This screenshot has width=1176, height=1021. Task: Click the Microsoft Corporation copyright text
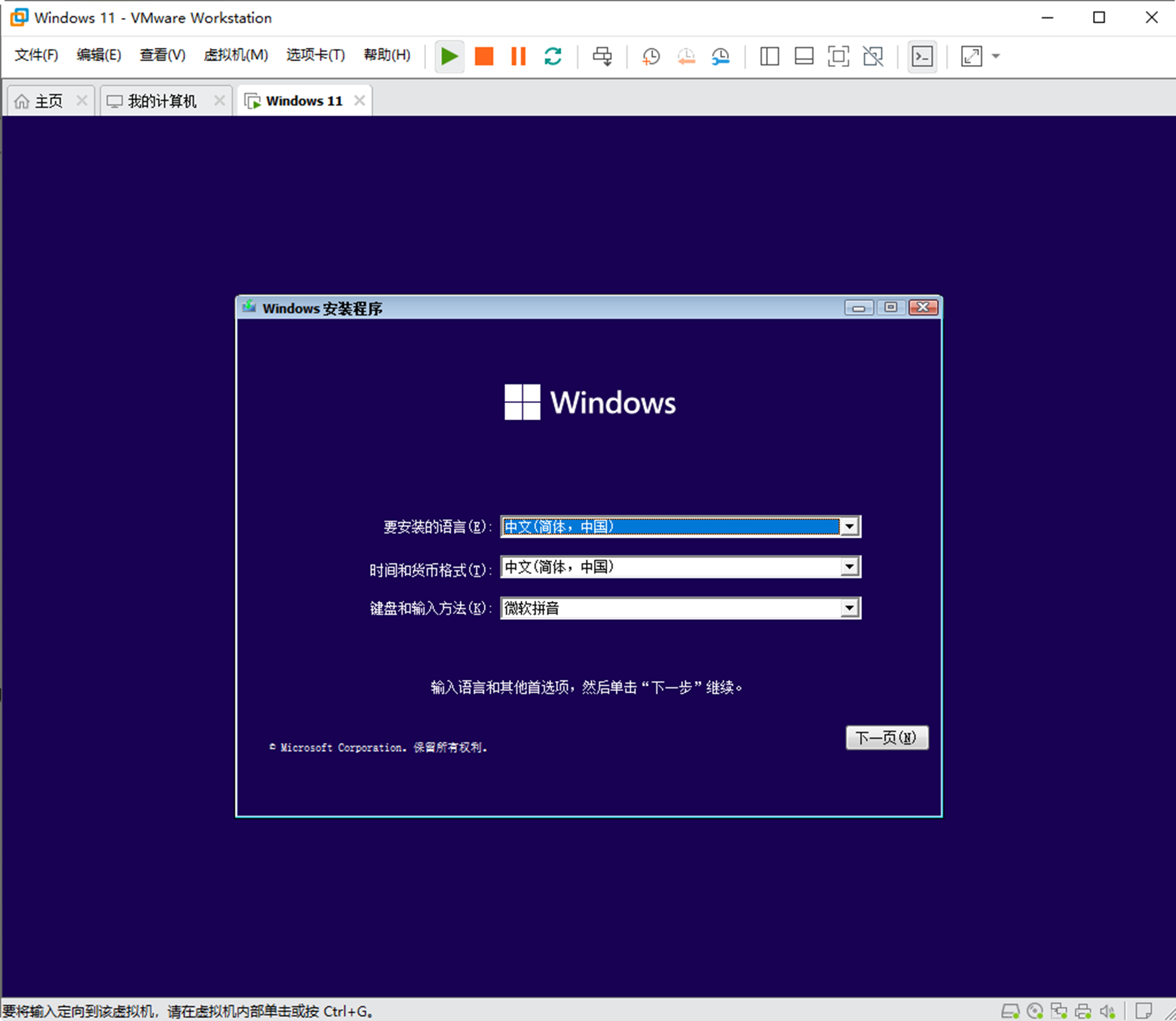(378, 747)
